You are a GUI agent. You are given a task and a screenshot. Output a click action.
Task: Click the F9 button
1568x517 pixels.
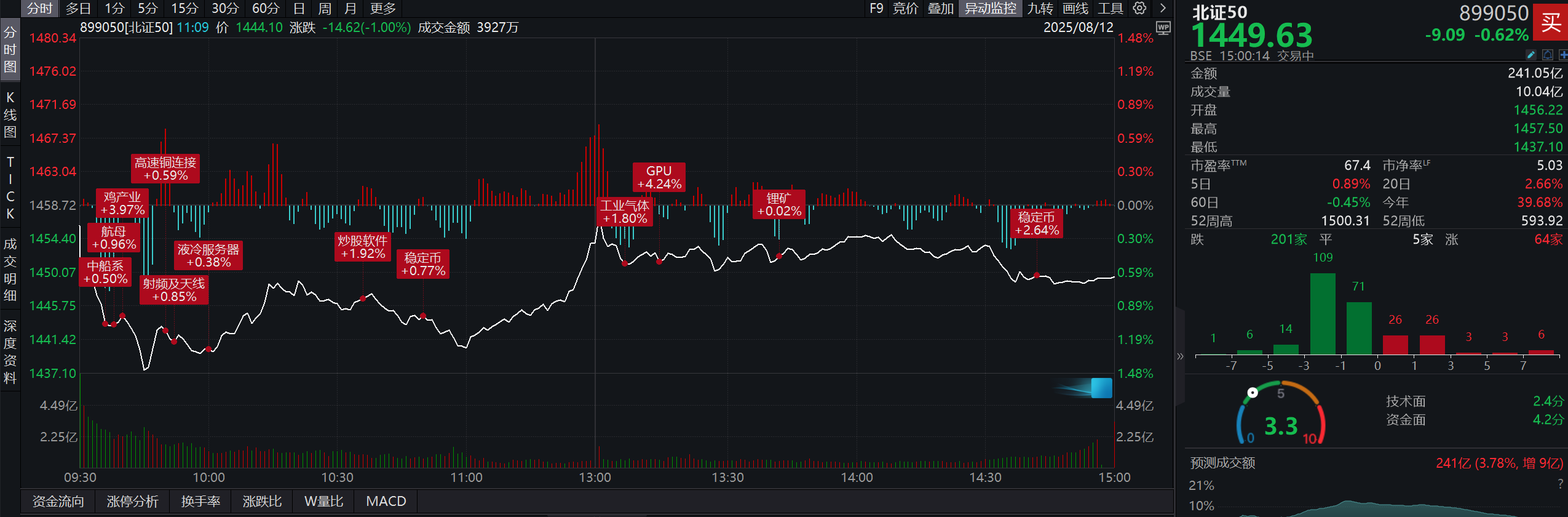[x=876, y=8]
